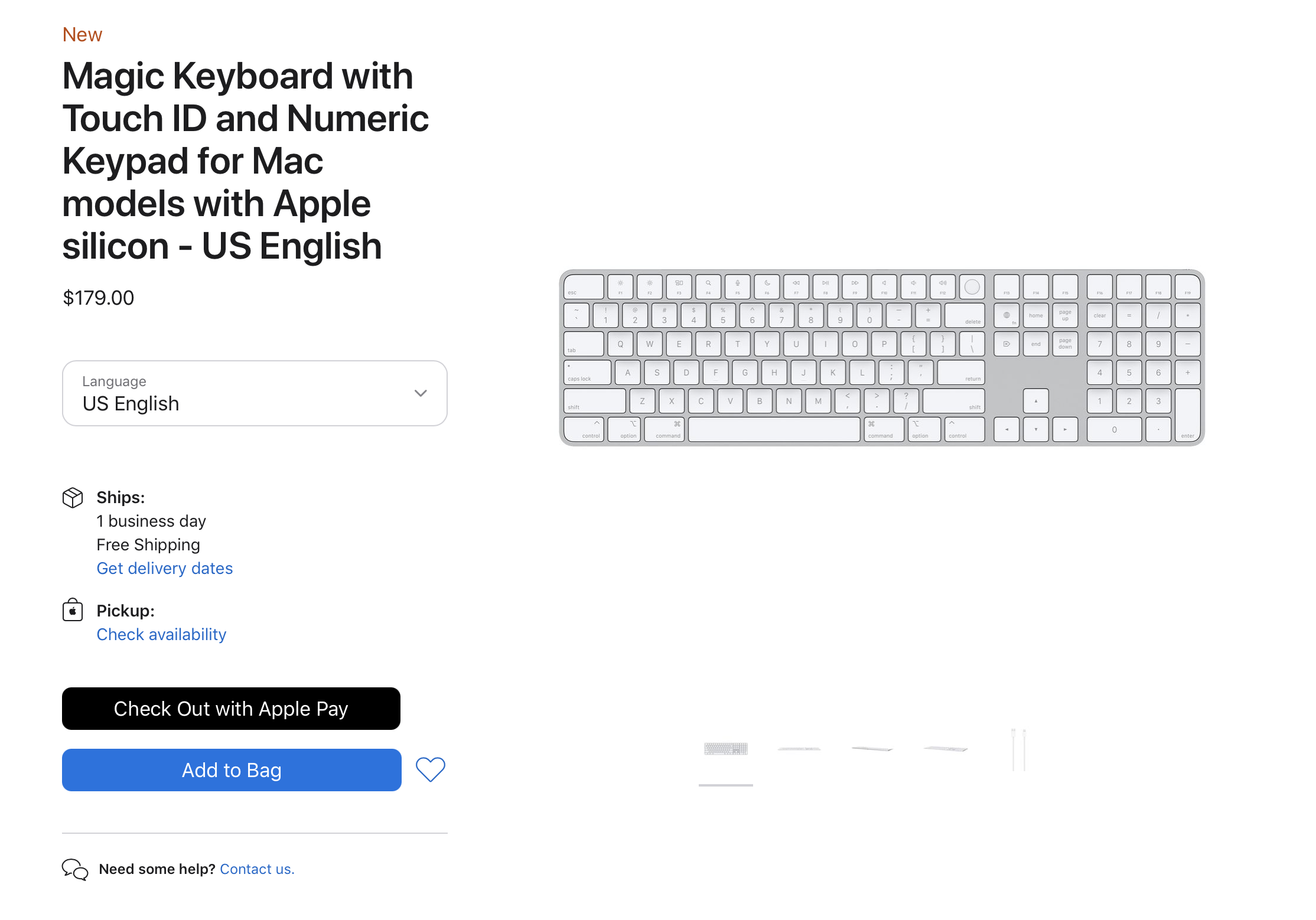The image size is (1316, 920).
Task: Click Check Out with Apple Pay
Action: pyautogui.click(x=231, y=710)
